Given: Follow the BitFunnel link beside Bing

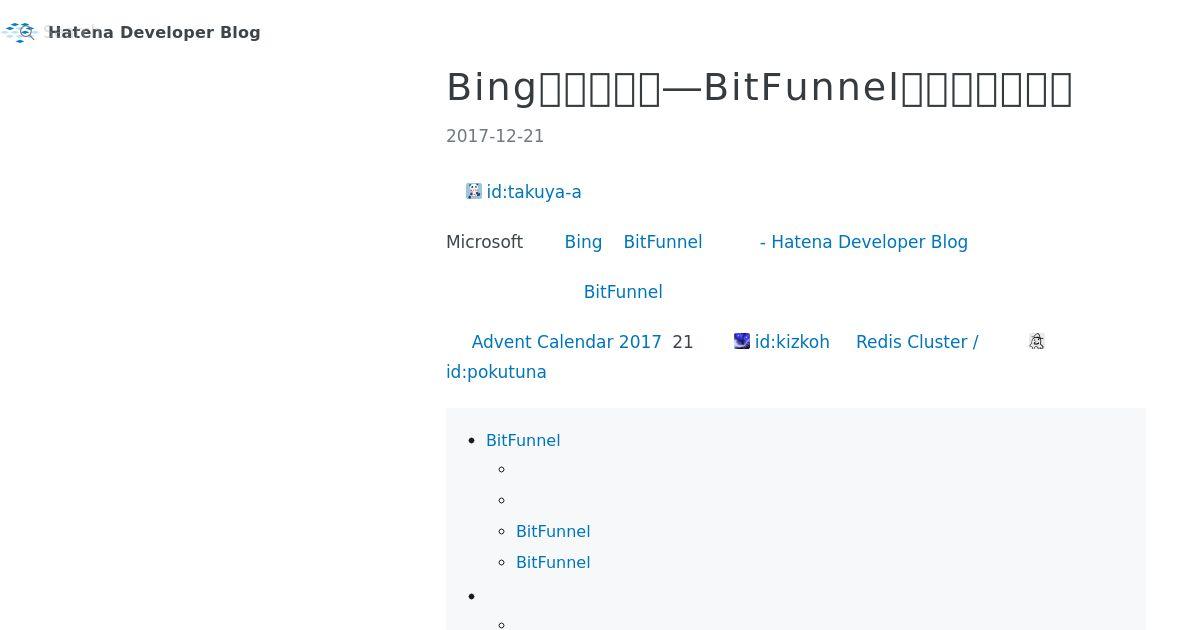Looking at the screenshot, I should point(663,242).
